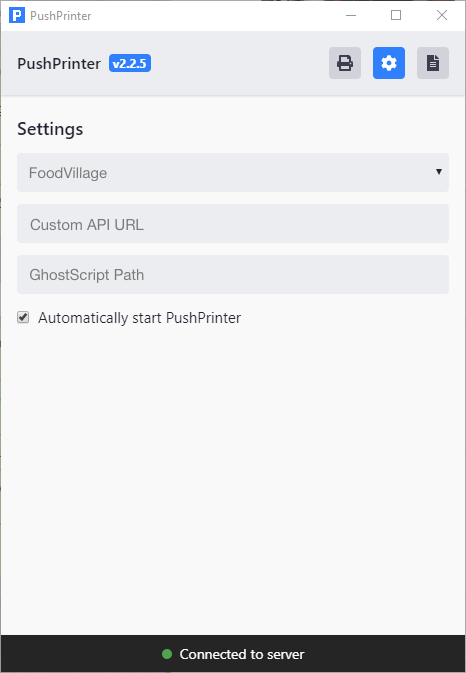Click the PushPrinter header title

pyautogui.click(x=59, y=64)
